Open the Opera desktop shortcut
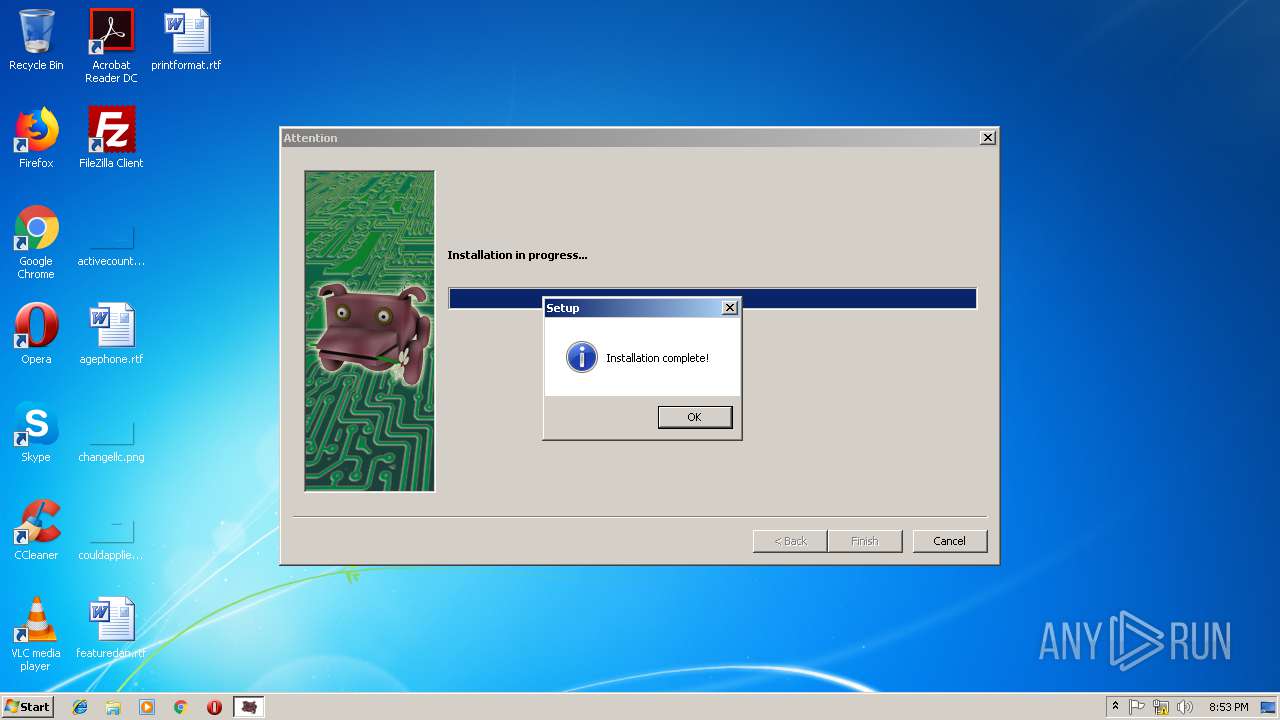This screenshot has height=720, width=1280. [x=36, y=334]
